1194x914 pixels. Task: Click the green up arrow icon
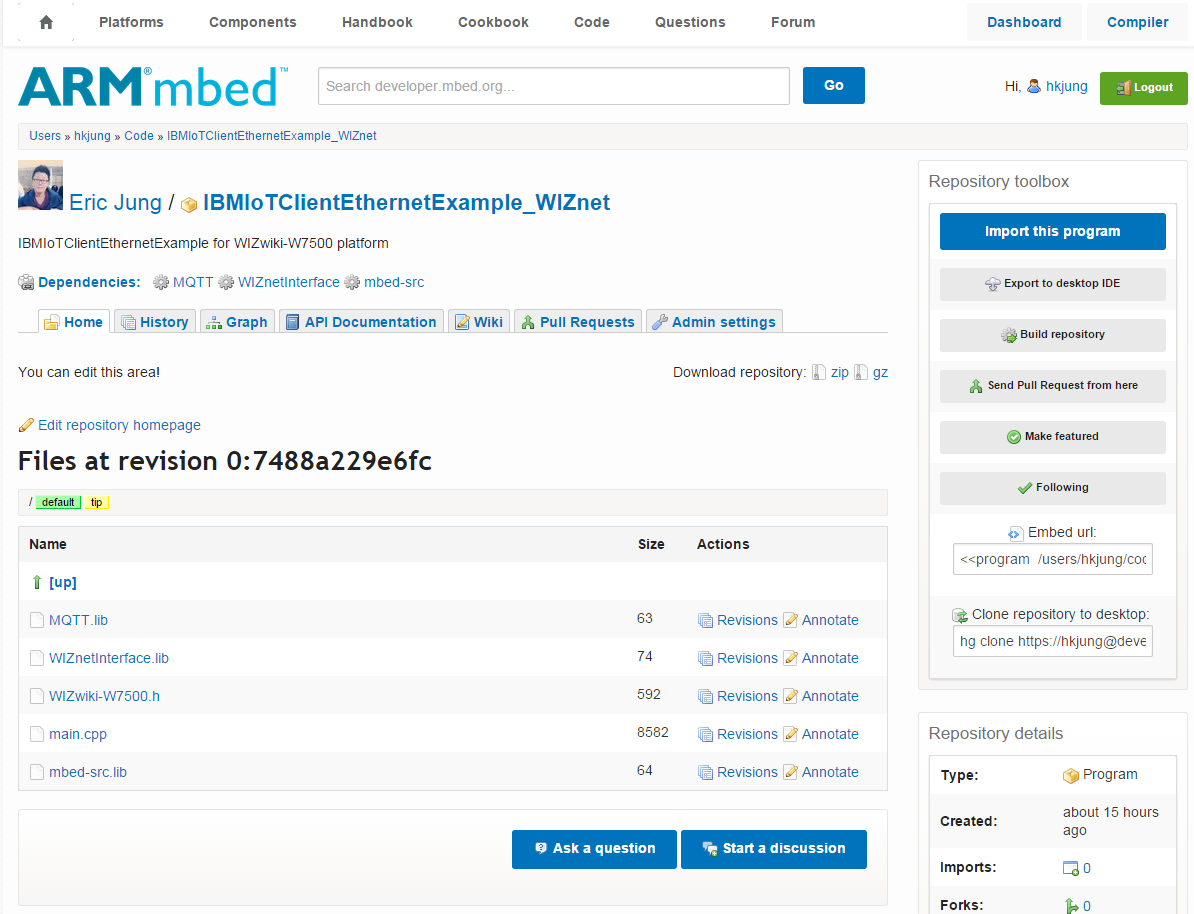click(x=37, y=583)
